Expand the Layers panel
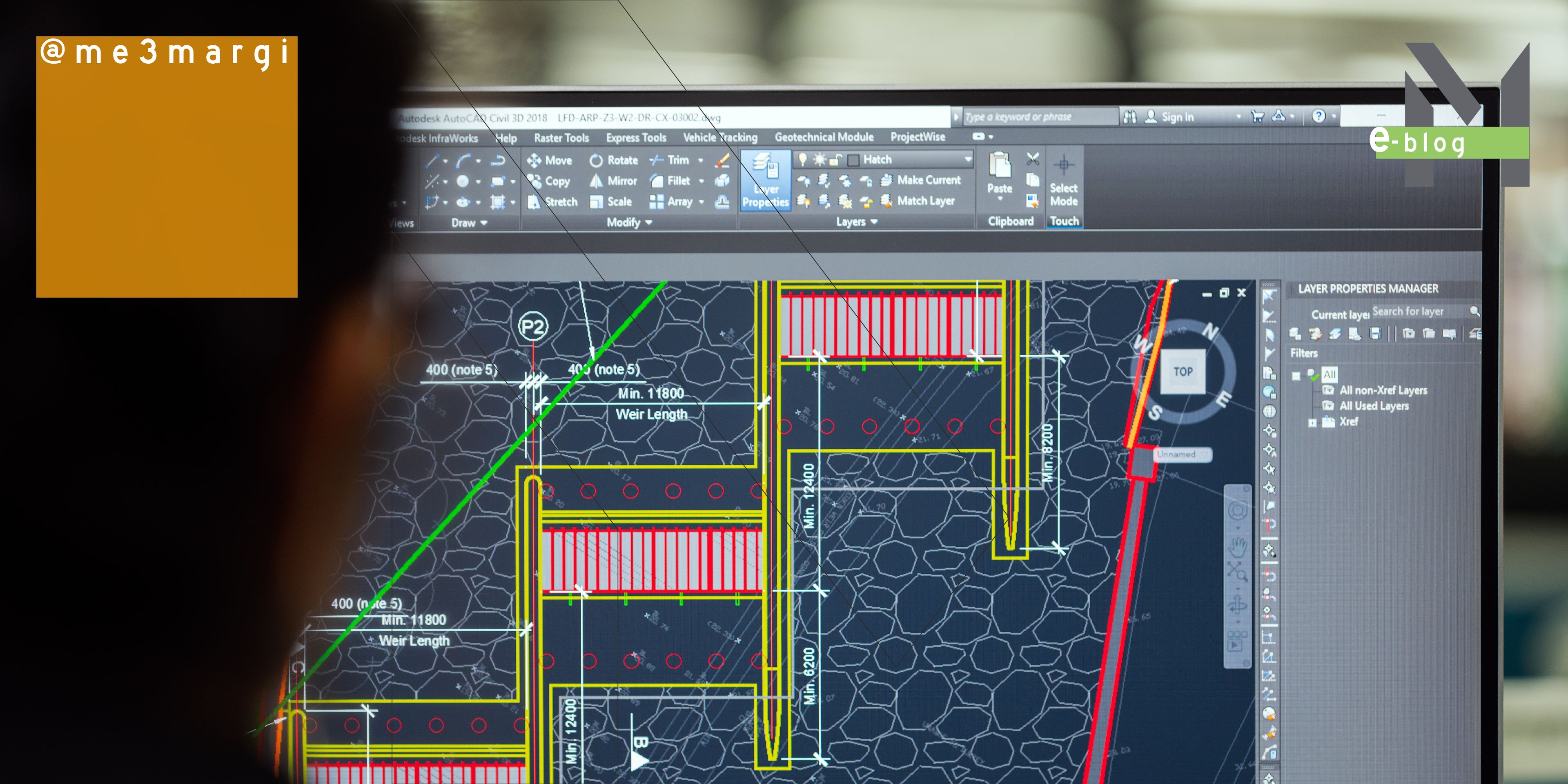 856,222
